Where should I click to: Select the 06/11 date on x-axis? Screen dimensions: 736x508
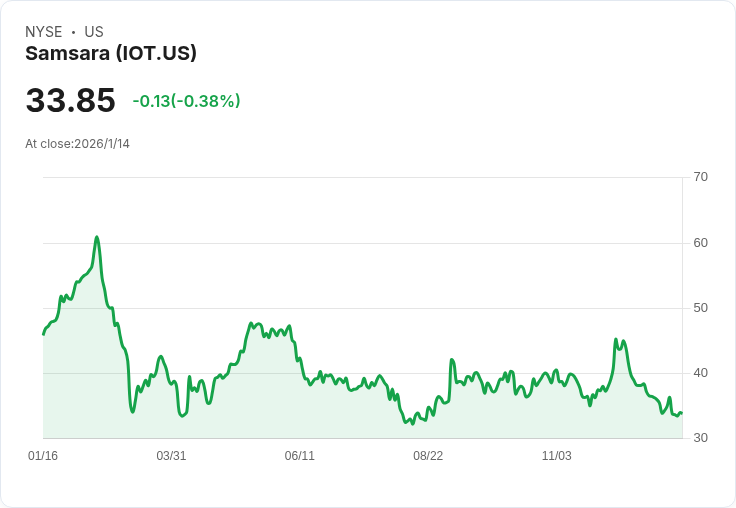299,456
